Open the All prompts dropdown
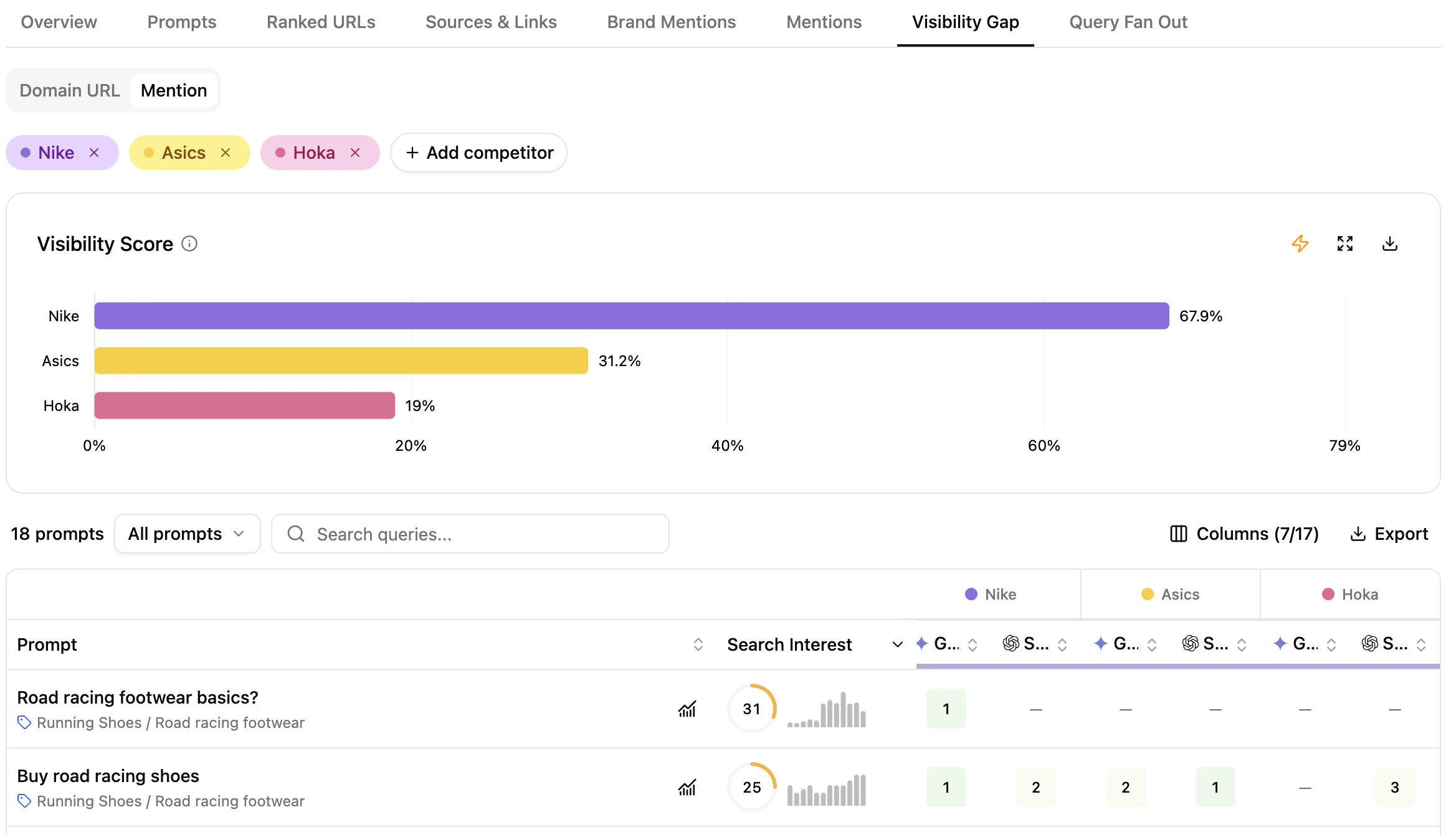Screen dimensions: 1456x835 pyautogui.click(x=188, y=534)
